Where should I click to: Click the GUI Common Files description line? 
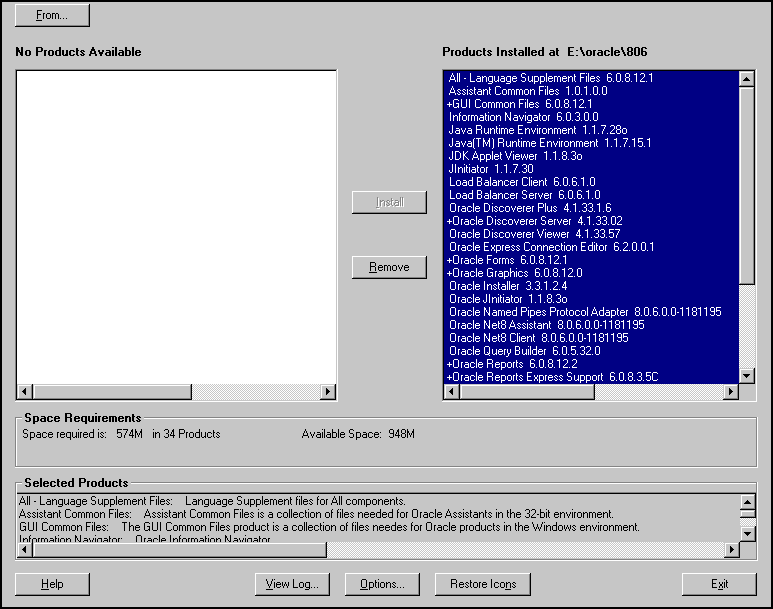pos(329,527)
